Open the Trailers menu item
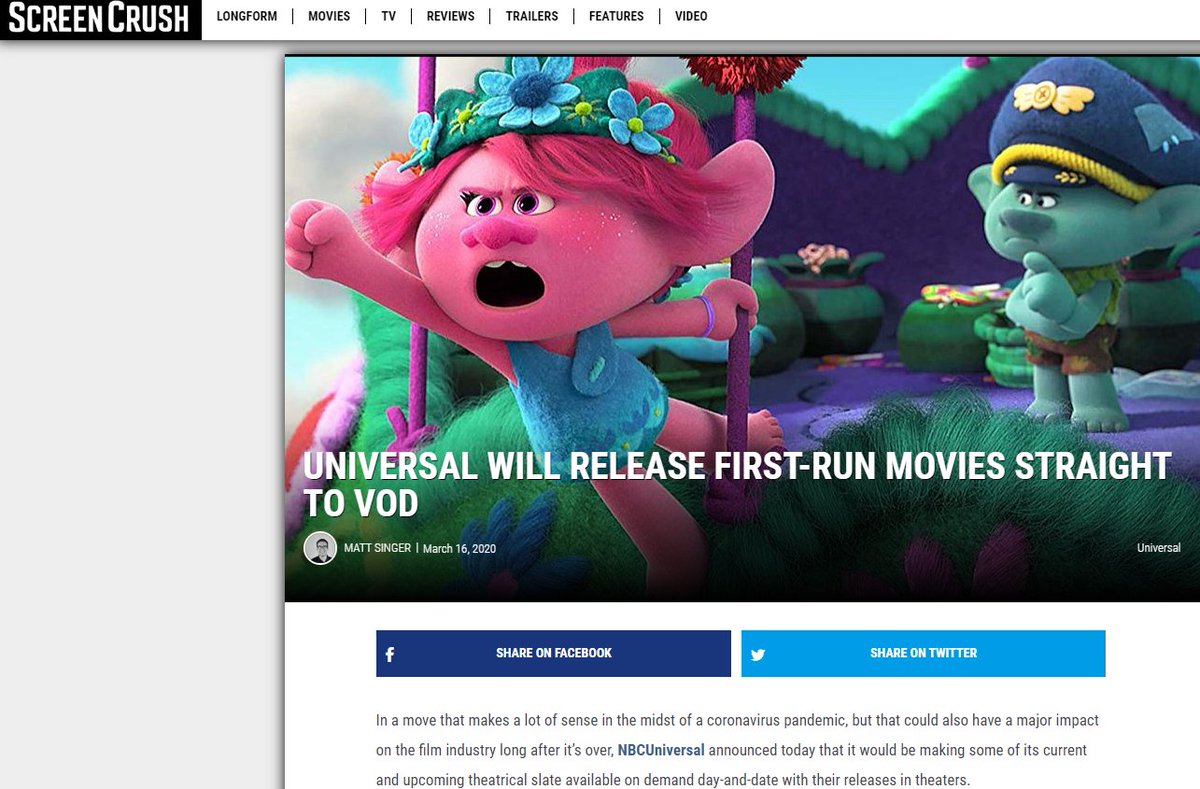The width and height of the screenshot is (1200, 789). (x=532, y=16)
